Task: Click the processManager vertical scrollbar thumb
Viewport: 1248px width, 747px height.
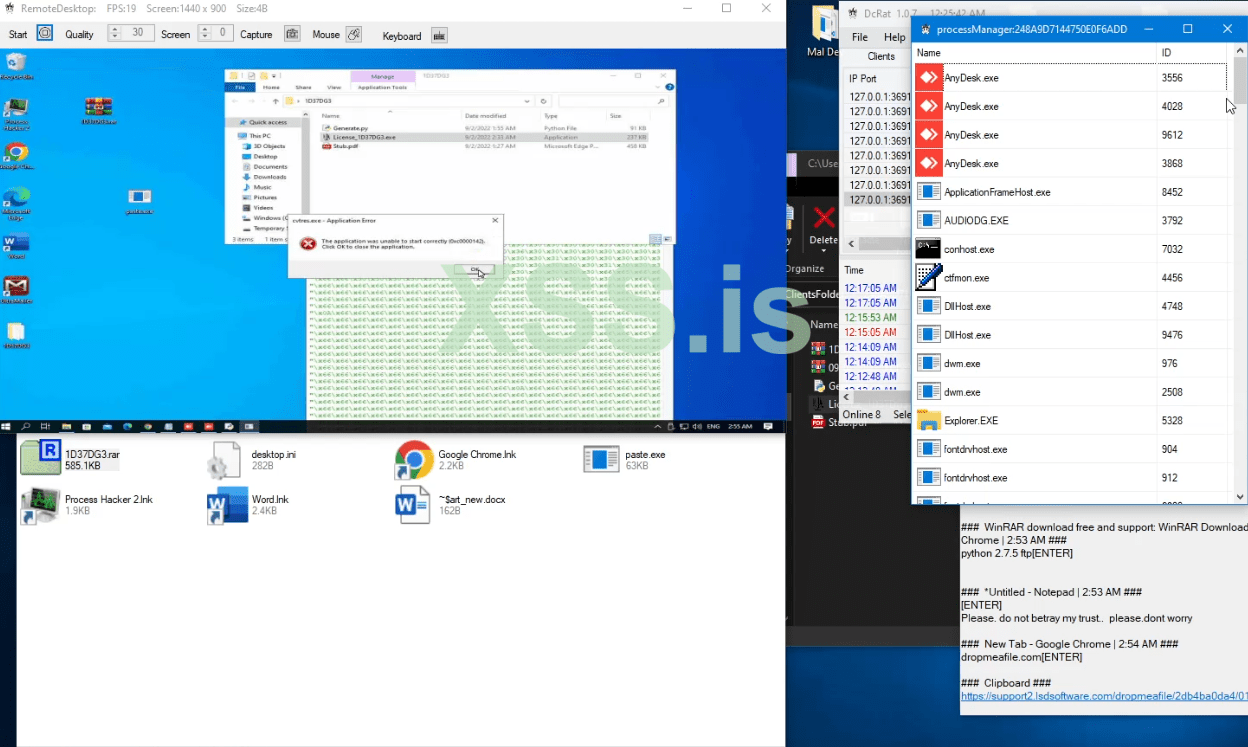Action: (x=1240, y=81)
